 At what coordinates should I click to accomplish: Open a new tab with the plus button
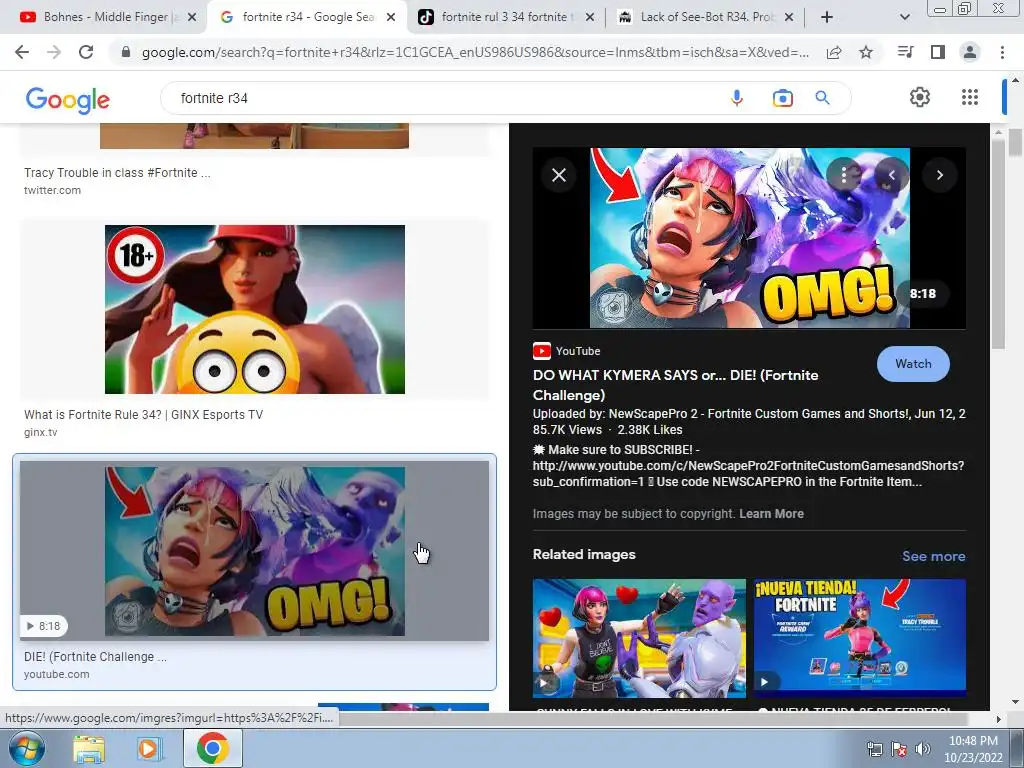827,17
